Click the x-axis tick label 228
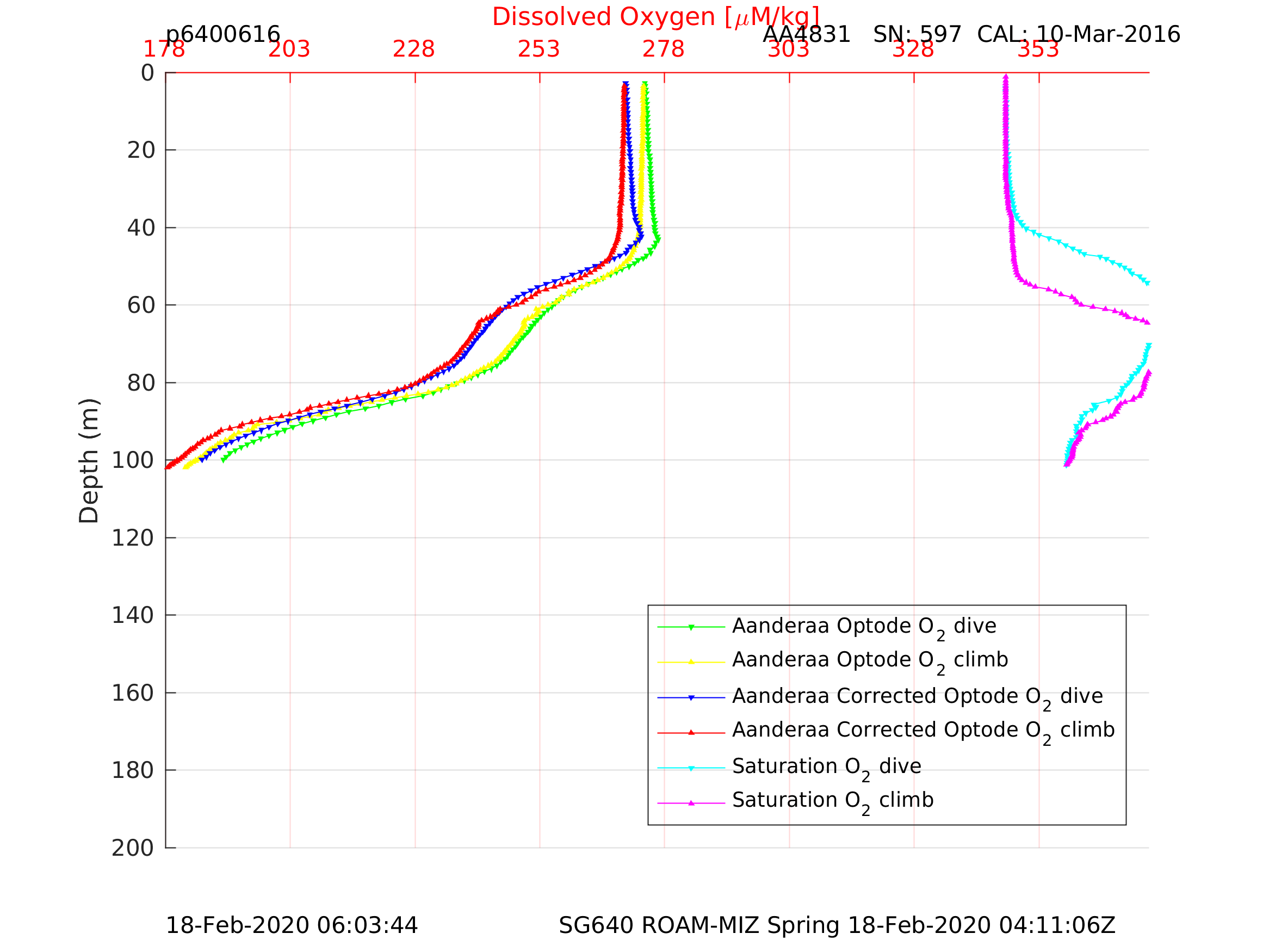1269x952 pixels. pos(413,50)
